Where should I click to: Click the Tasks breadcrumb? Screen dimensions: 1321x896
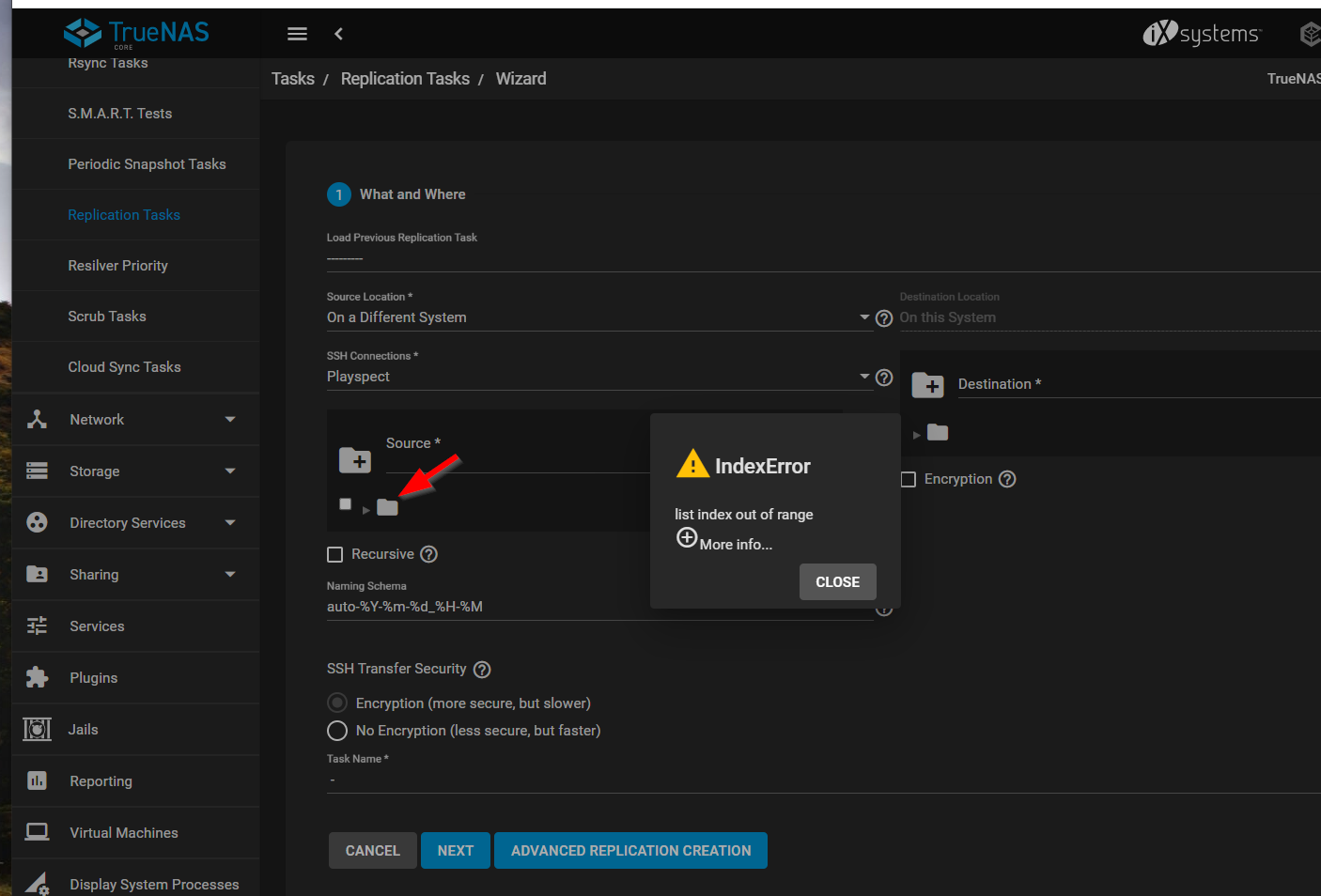[x=293, y=79]
